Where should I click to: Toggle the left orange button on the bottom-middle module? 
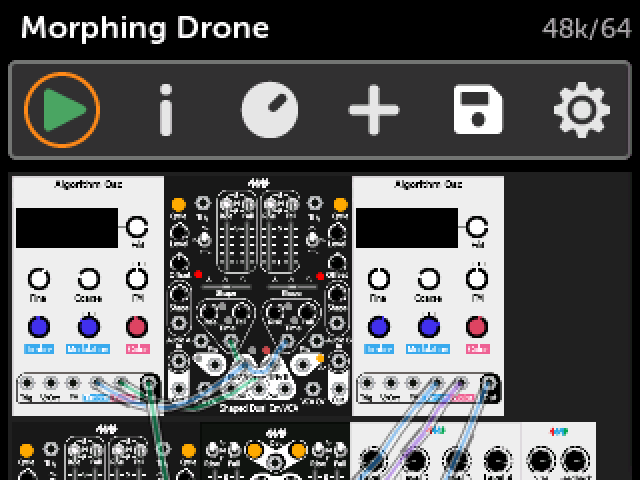point(255,451)
